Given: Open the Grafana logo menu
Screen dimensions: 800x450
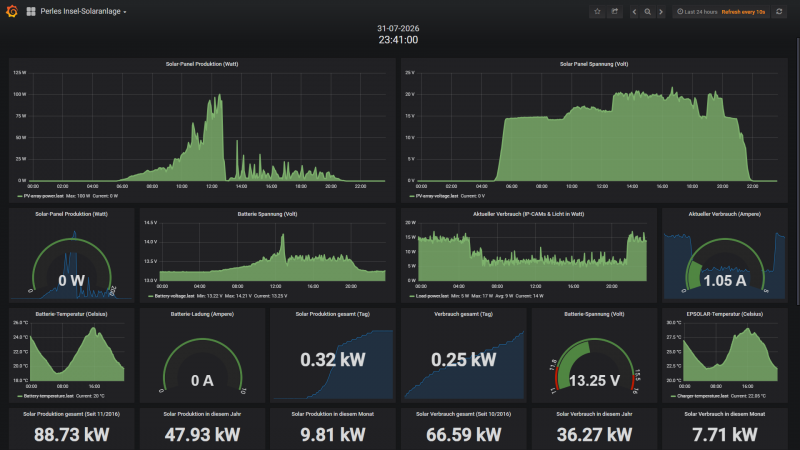Looking at the screenshot, I should click(x=12, y=11).
